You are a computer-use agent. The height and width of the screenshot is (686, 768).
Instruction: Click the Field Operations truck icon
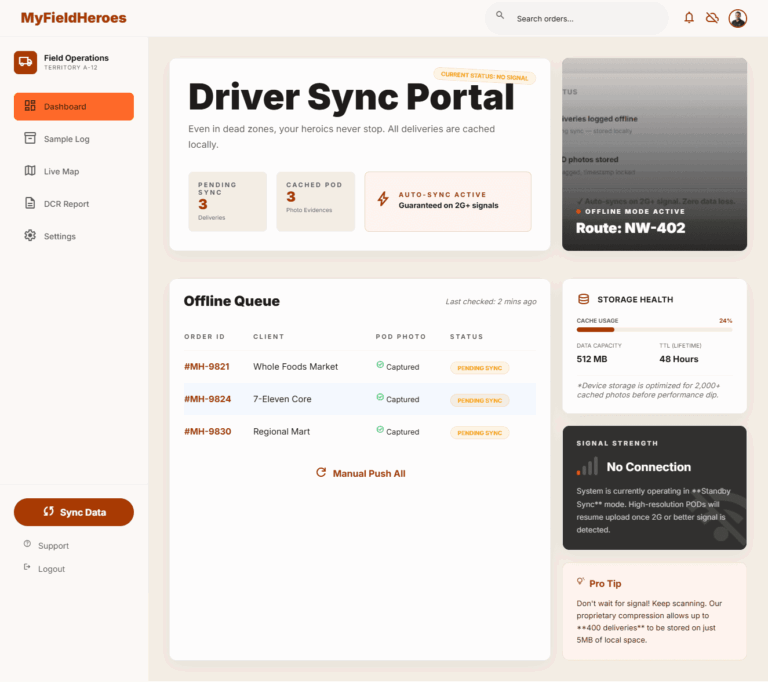[25, 62]
